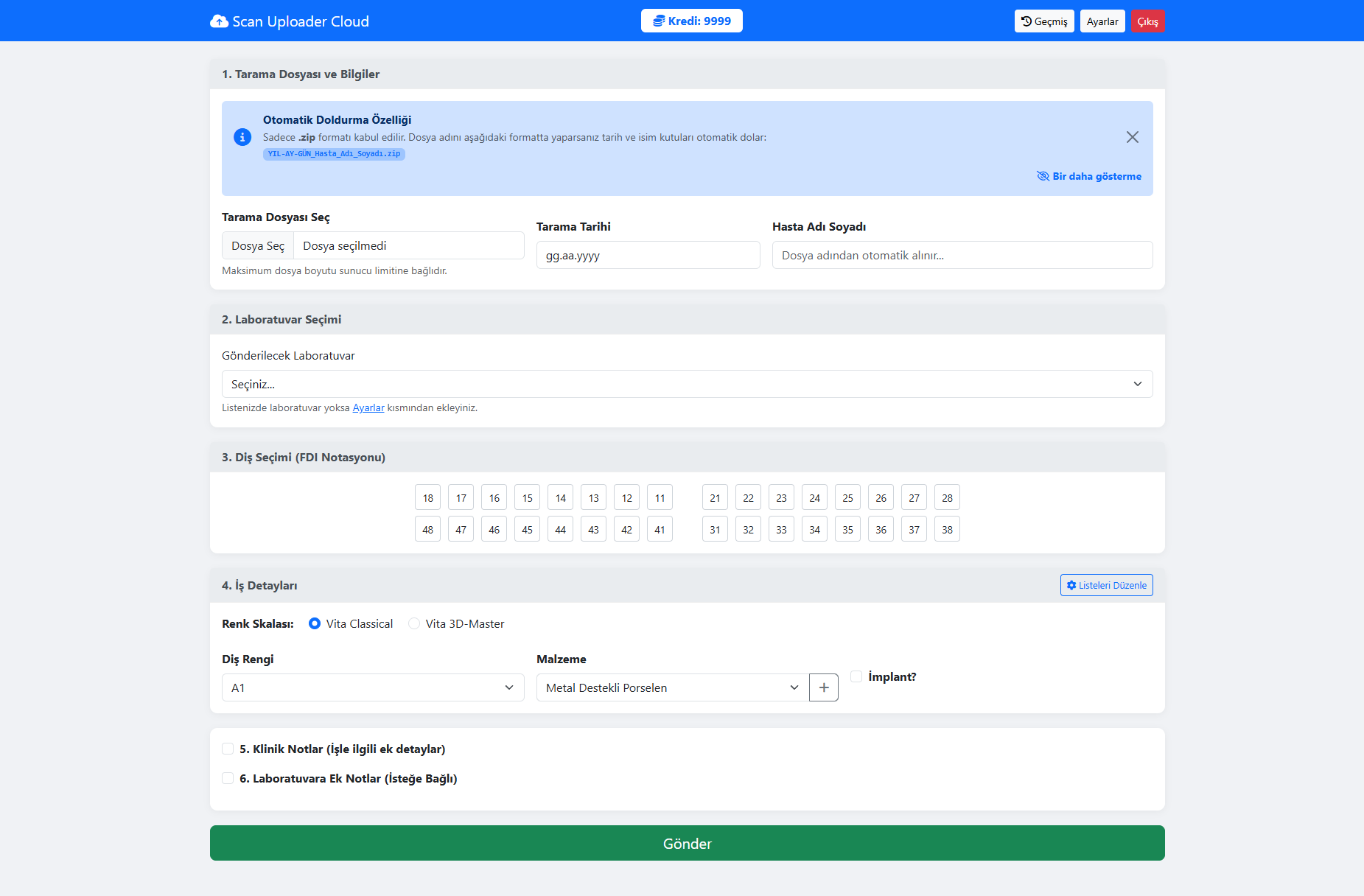Select the Vita 3D-Master radio option
1364x896 pixels.
tap(414, 623)
